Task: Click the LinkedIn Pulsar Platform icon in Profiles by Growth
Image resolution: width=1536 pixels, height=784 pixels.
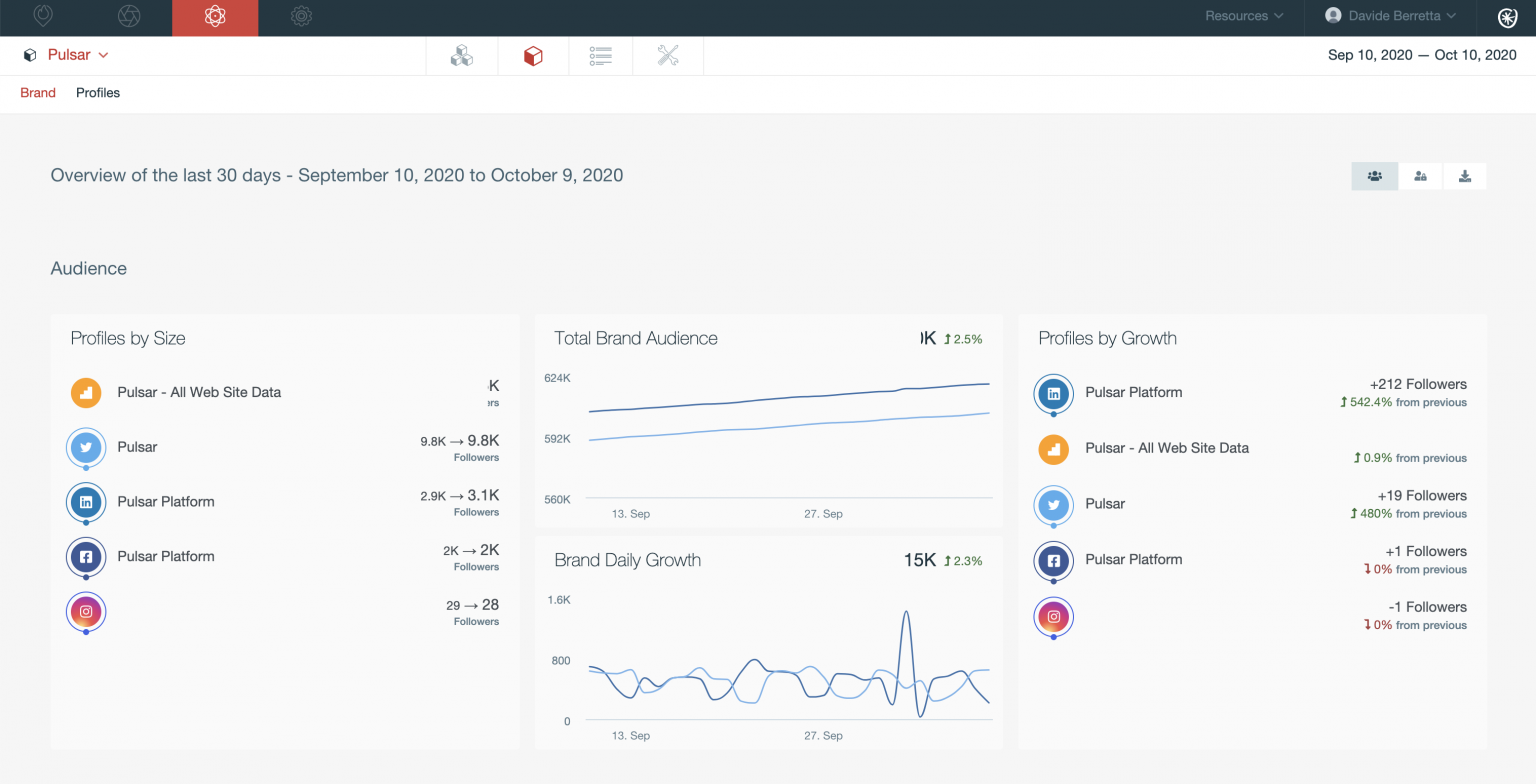Action: point(1053,394)
